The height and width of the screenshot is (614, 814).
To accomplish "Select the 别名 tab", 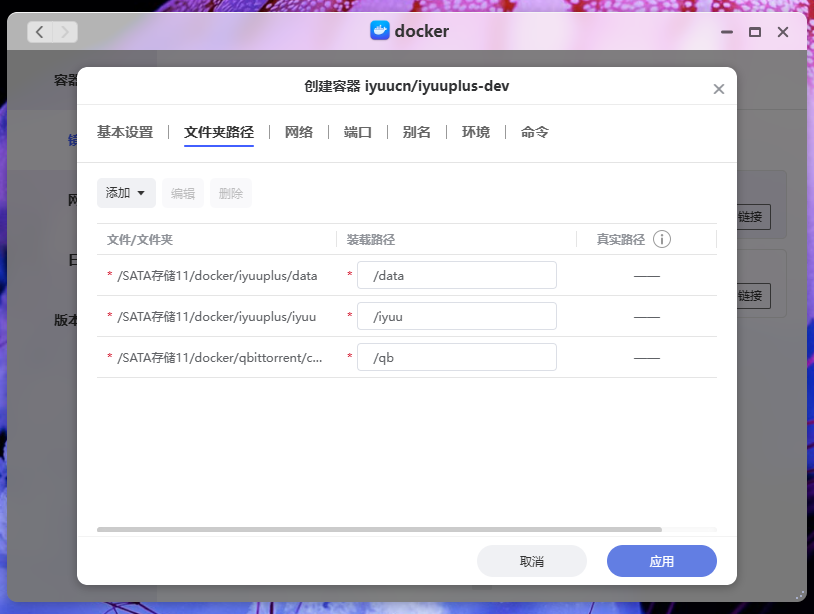I will click(x=417, y=132).
